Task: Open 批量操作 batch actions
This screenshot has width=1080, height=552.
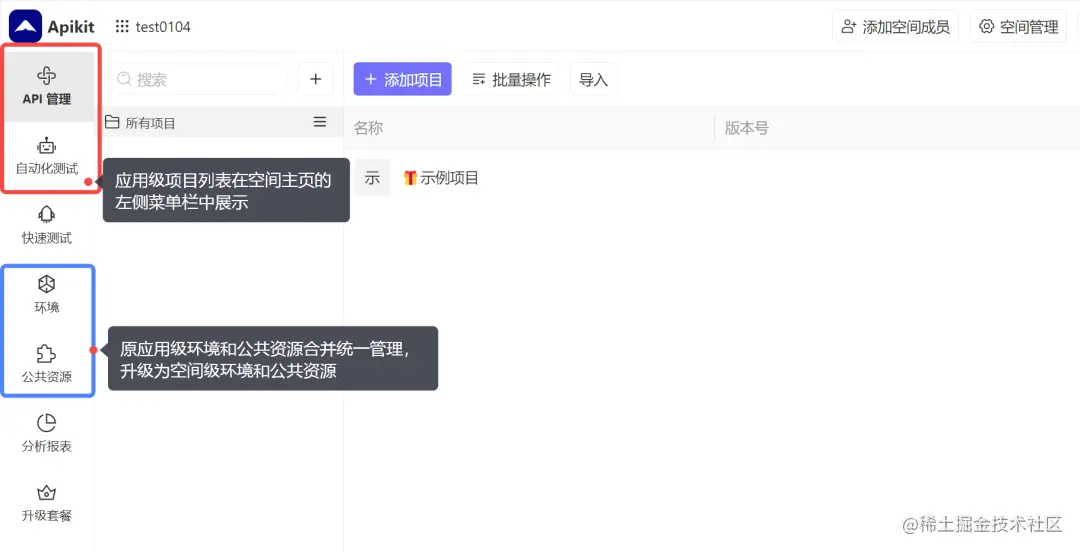Action: [511, 79]
